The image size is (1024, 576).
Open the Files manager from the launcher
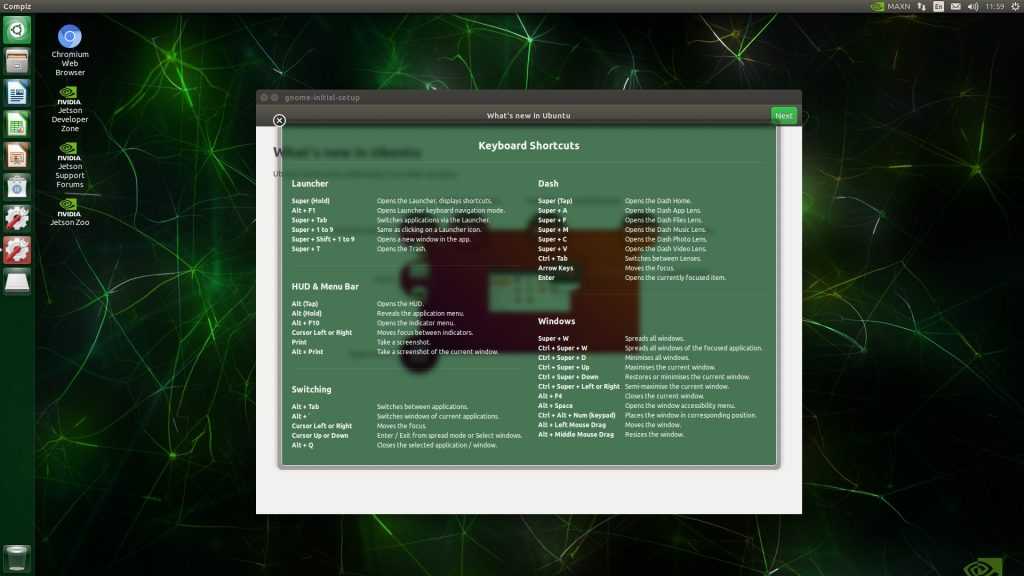(17, 62)
